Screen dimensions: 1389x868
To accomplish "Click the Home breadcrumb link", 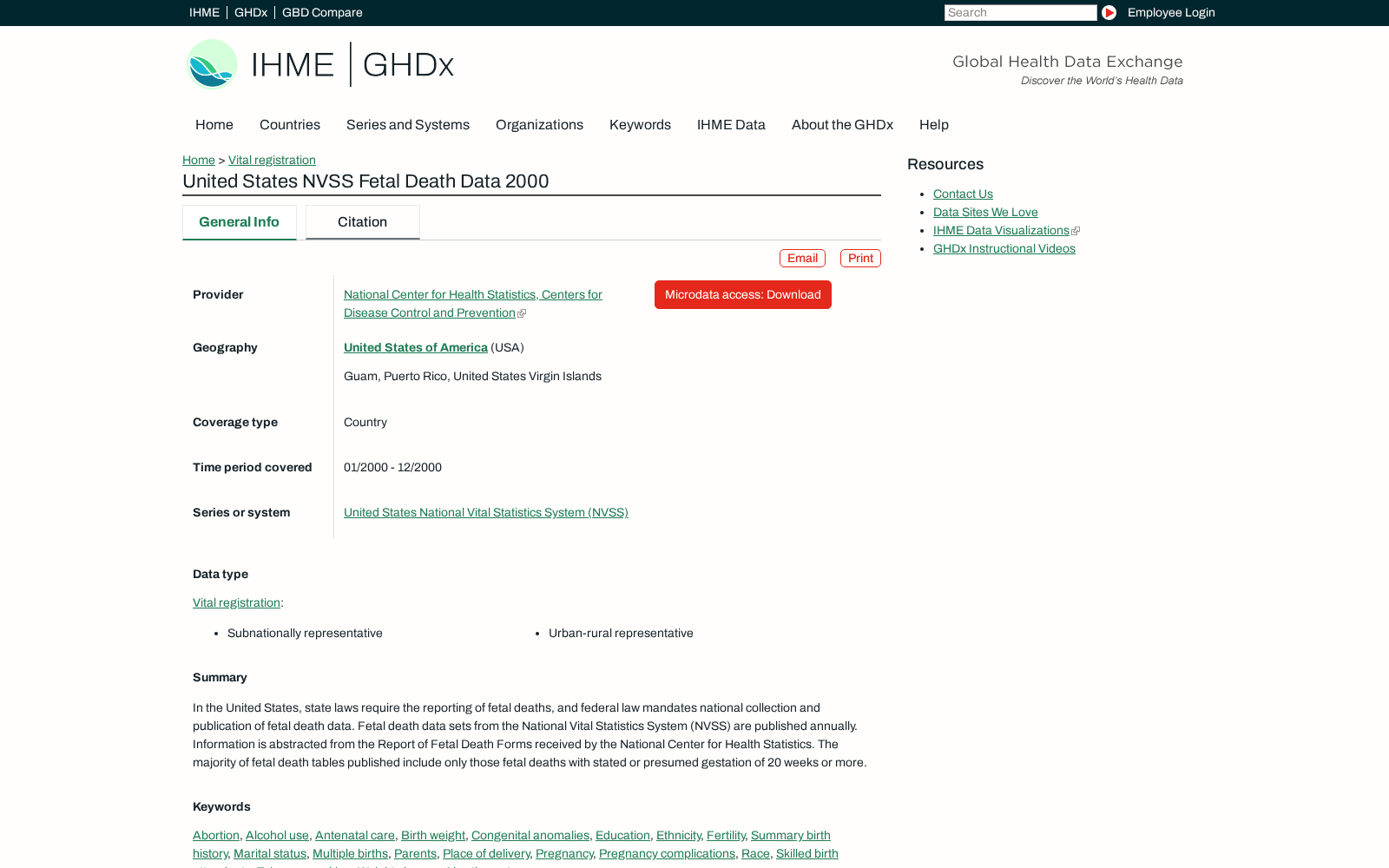I will coord(199,160).
